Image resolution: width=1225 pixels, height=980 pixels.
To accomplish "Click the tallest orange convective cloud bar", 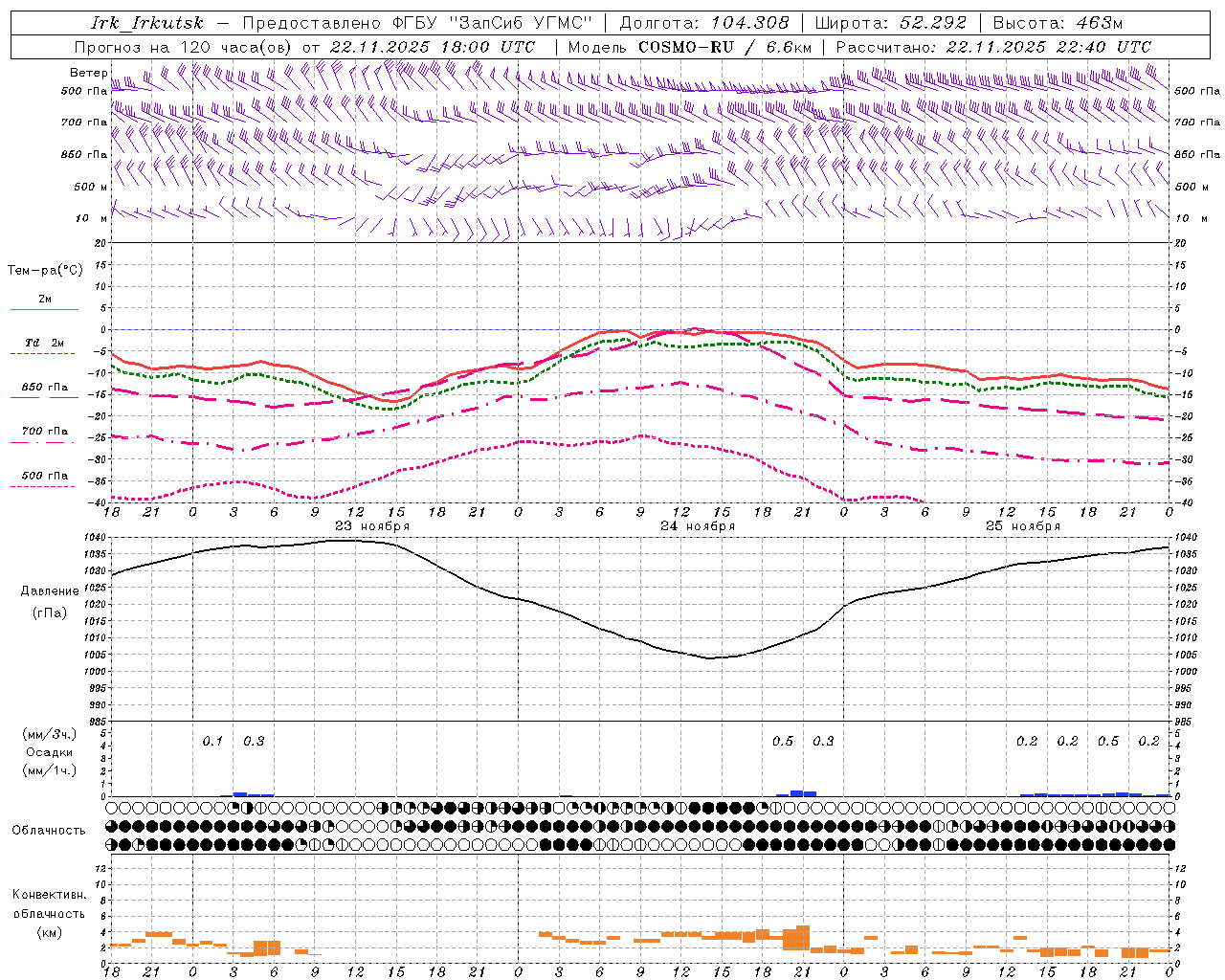I will pyautogui.click(x=803, y=937).
